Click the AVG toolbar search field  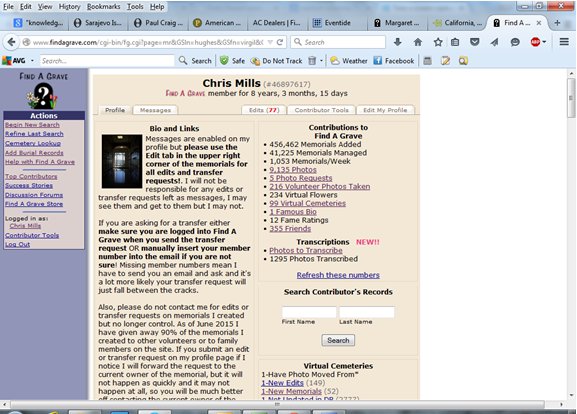click(107, 61)
